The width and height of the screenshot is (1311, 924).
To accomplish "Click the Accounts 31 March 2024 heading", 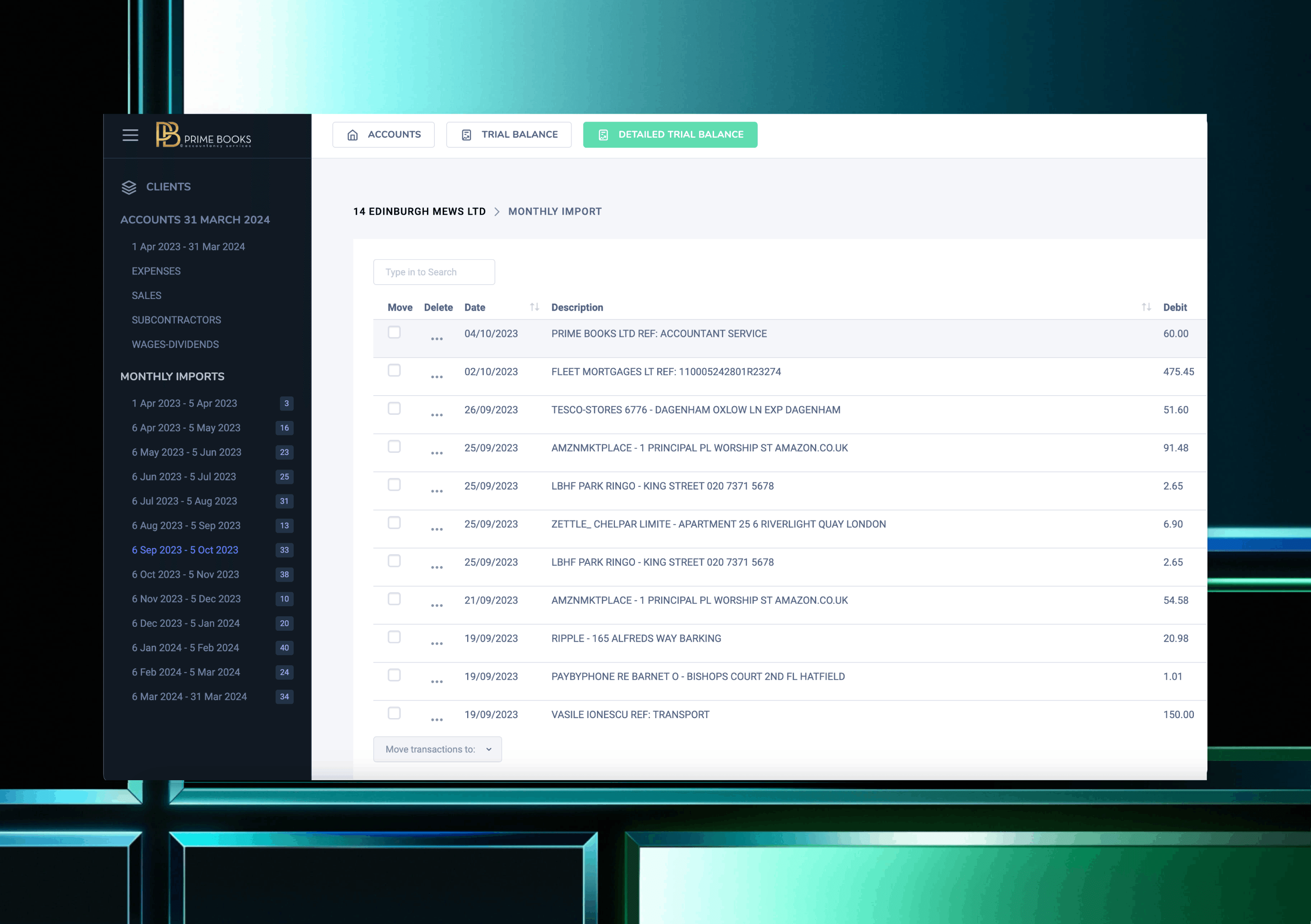I will [x=195, y=220].
